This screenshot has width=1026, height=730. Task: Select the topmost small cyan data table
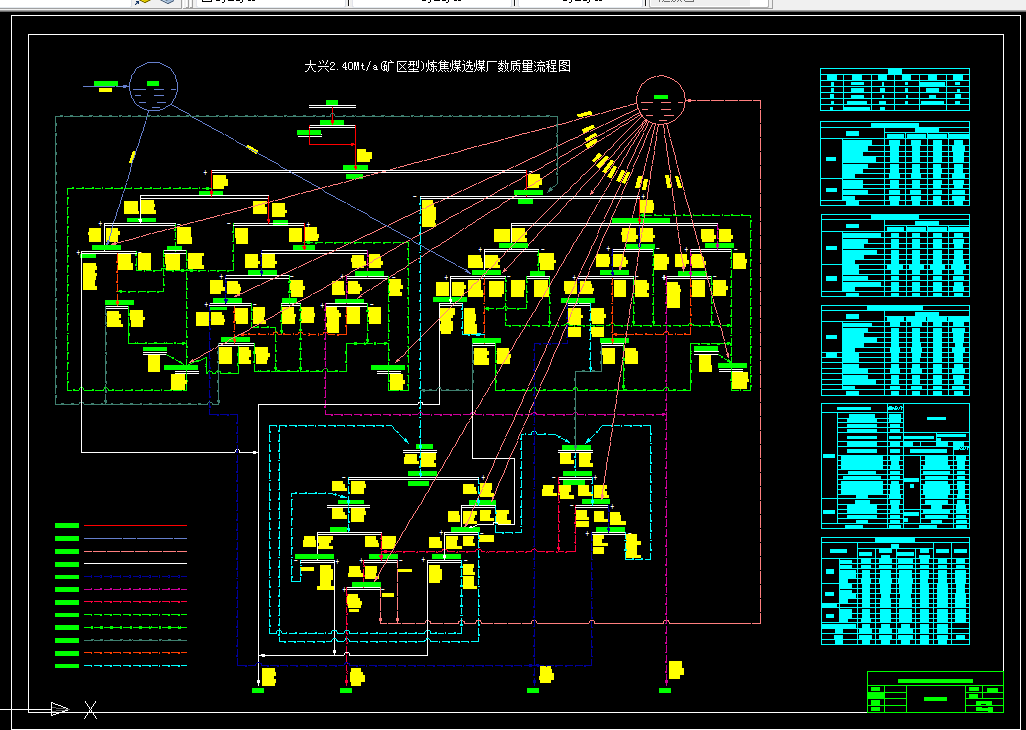point(894,89)
